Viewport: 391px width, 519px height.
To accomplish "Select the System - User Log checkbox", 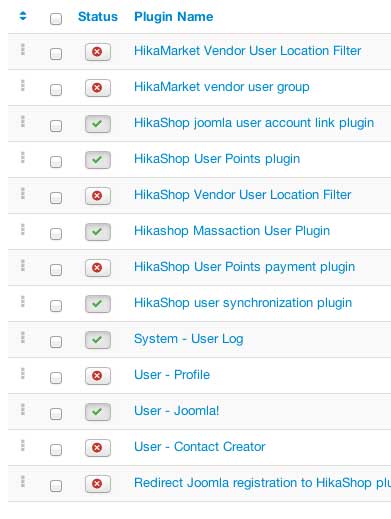I will click(56, 342).
